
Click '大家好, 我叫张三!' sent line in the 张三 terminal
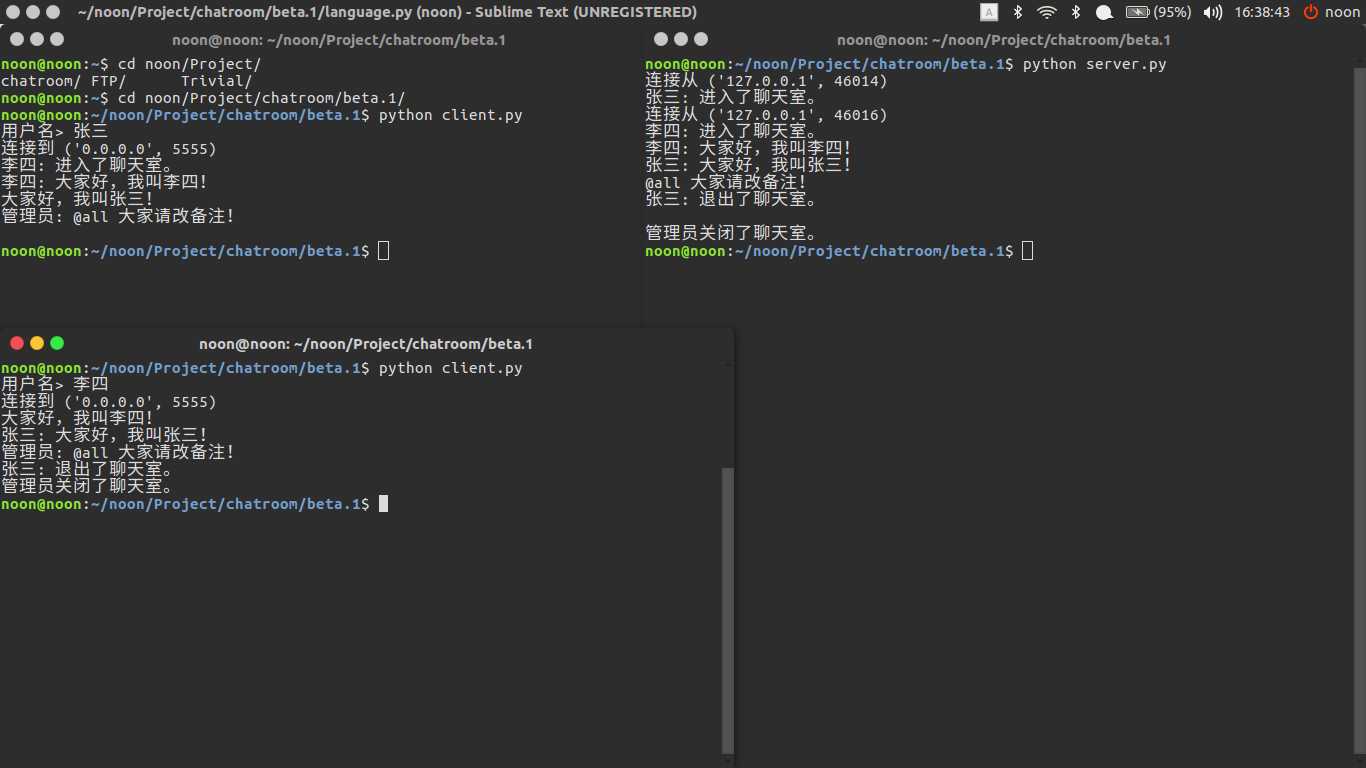pos(78,200)
